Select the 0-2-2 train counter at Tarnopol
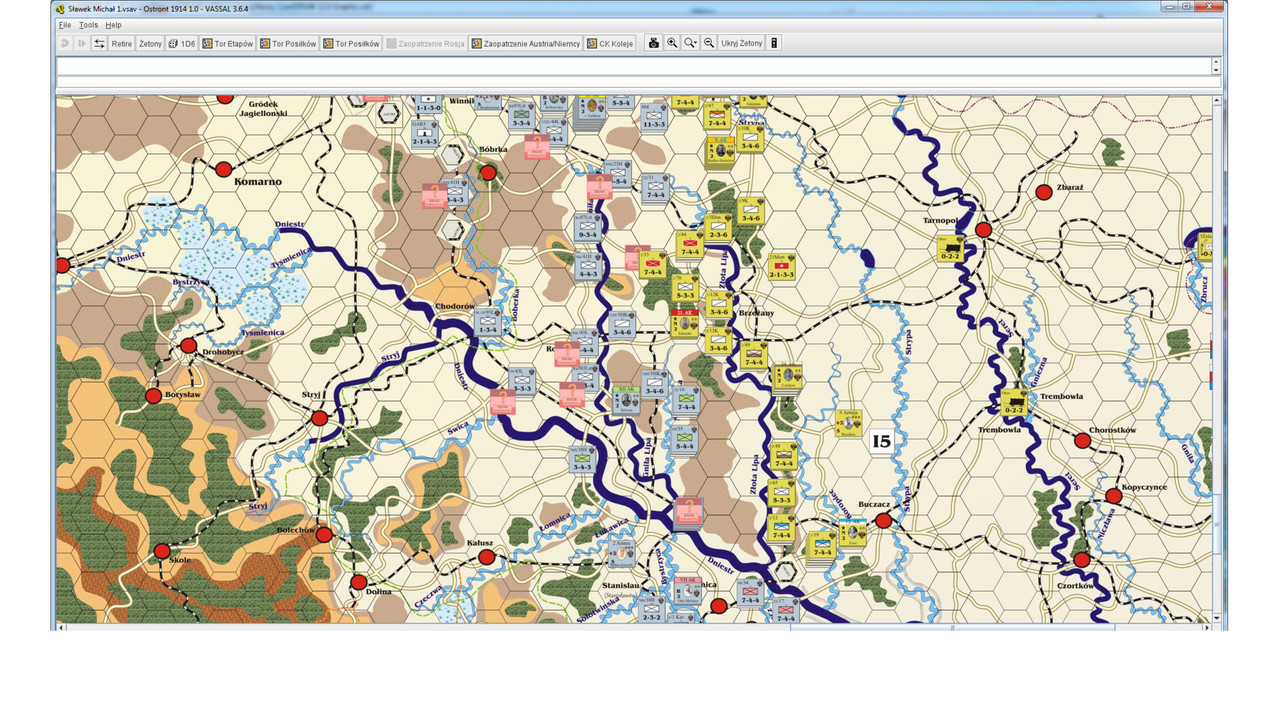This screenshot has width=1280, height=712. point(949,248)
